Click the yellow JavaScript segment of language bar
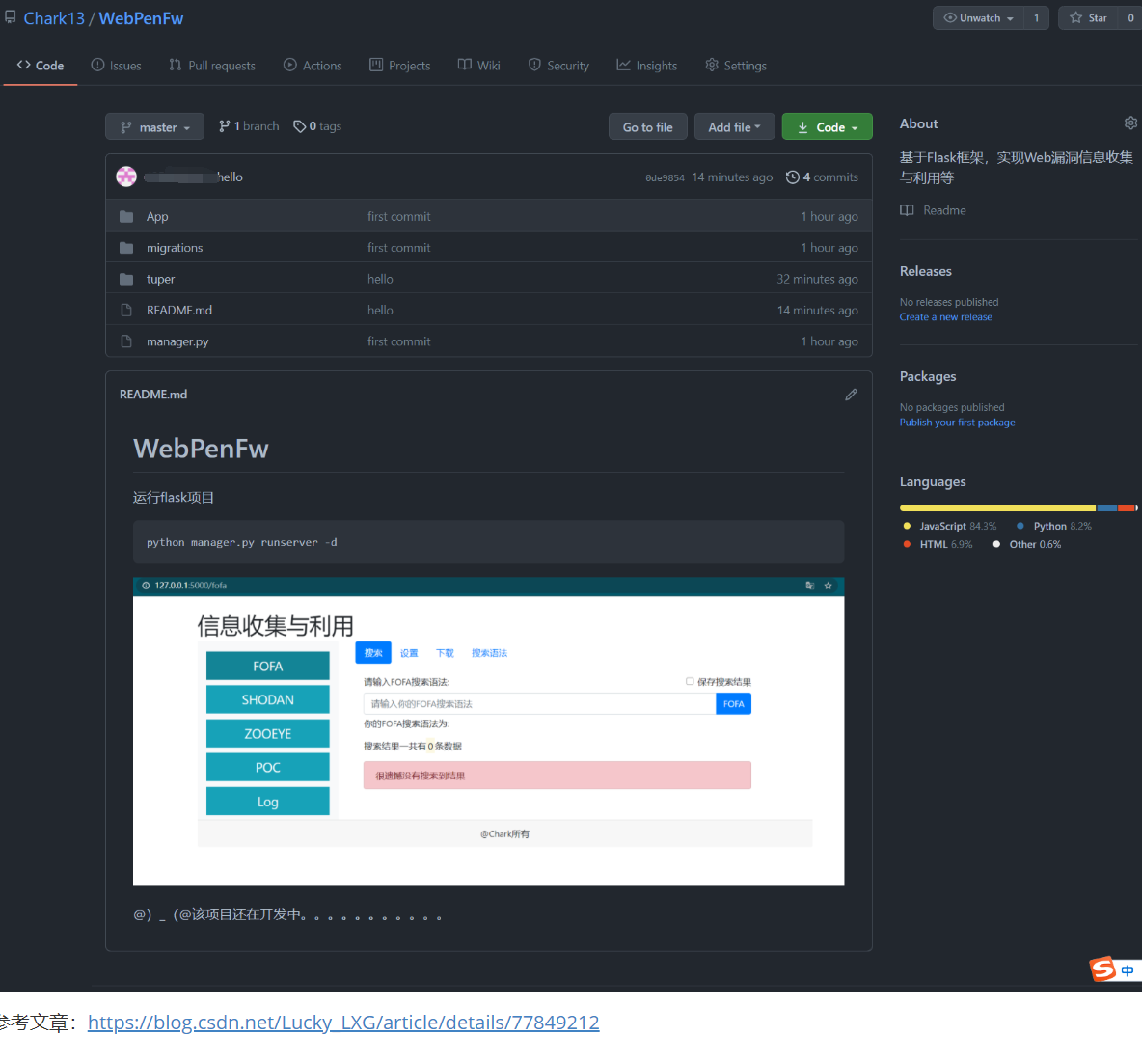Viewport: 1142px width, 1064px height. (x=997, y=507)
